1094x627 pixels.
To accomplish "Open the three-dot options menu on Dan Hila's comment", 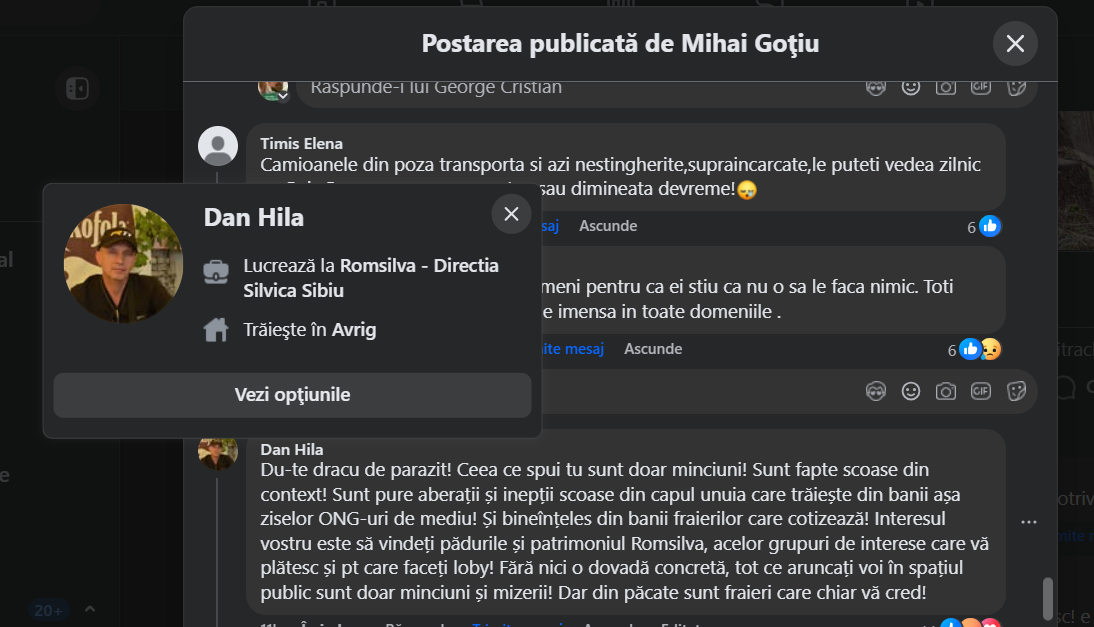I will tap(1029, 520).
